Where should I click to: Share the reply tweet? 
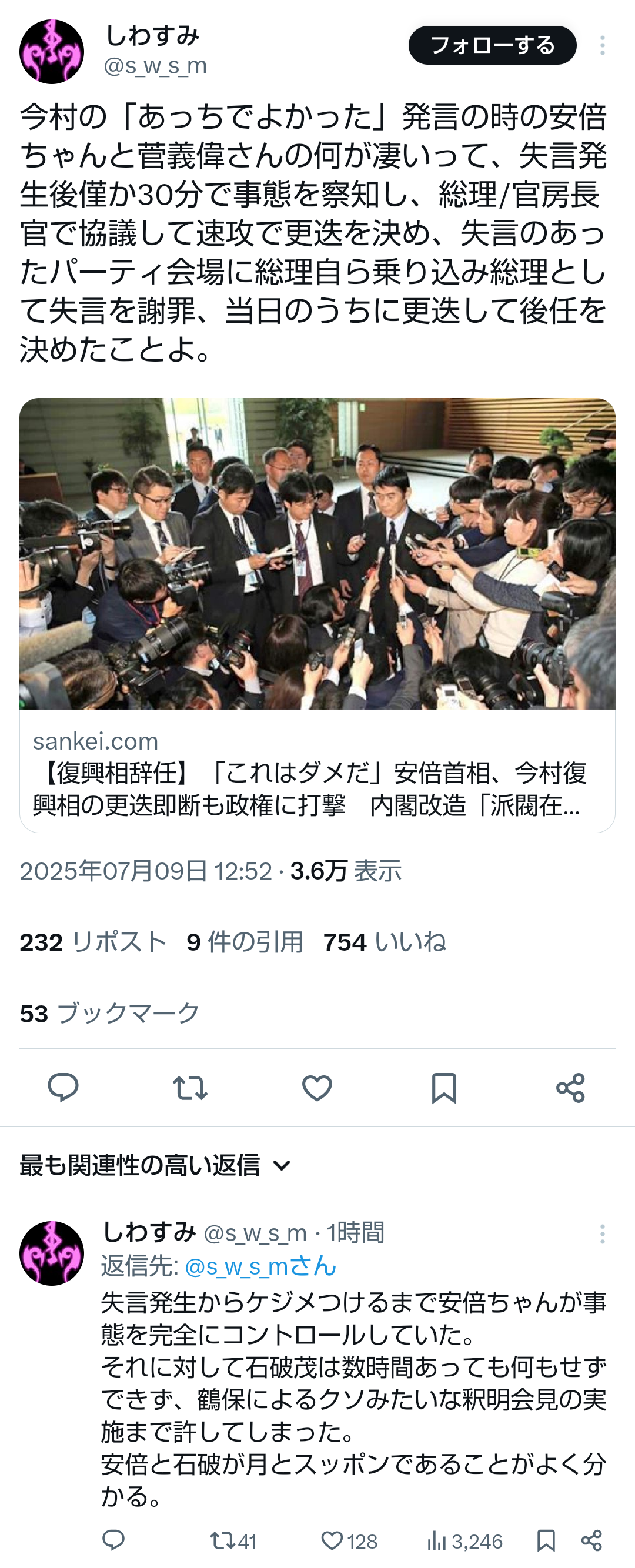tap(591, 1540)
